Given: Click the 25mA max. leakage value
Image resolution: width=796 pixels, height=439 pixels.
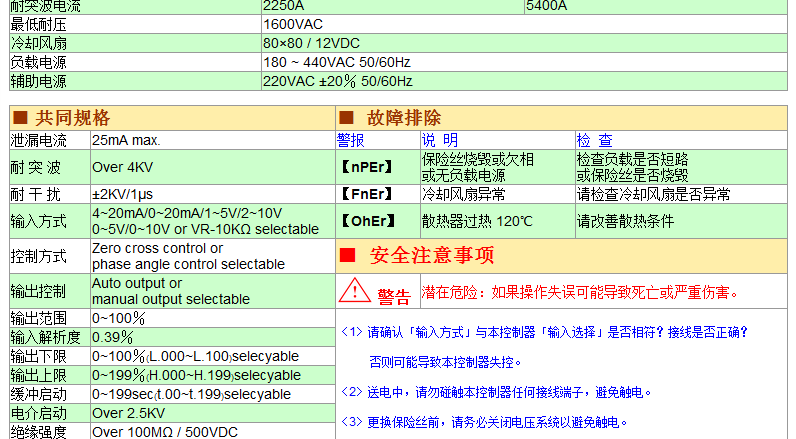Looking at the screenshot, I should coord(126,141).
